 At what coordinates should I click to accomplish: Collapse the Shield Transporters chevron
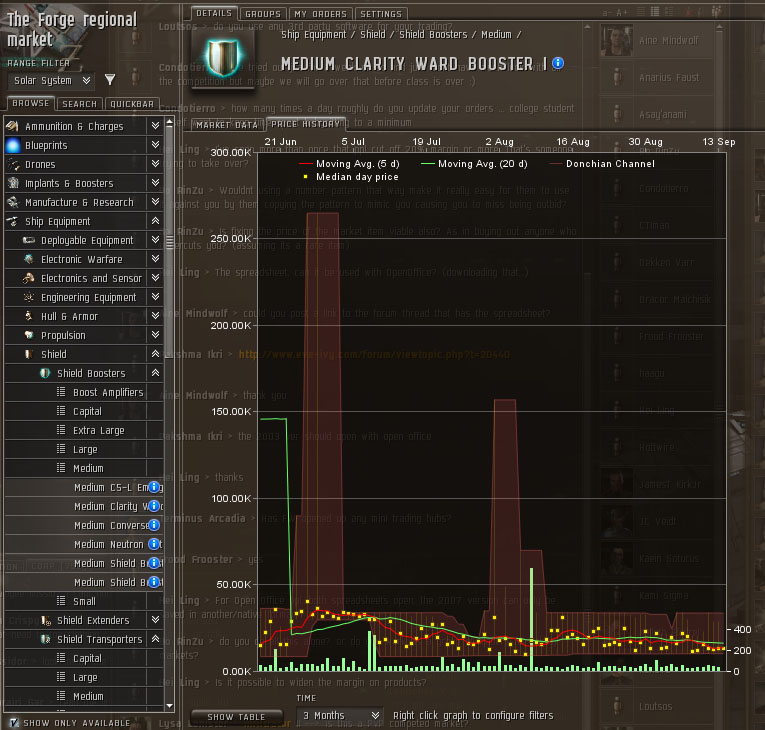pos(155,639)
